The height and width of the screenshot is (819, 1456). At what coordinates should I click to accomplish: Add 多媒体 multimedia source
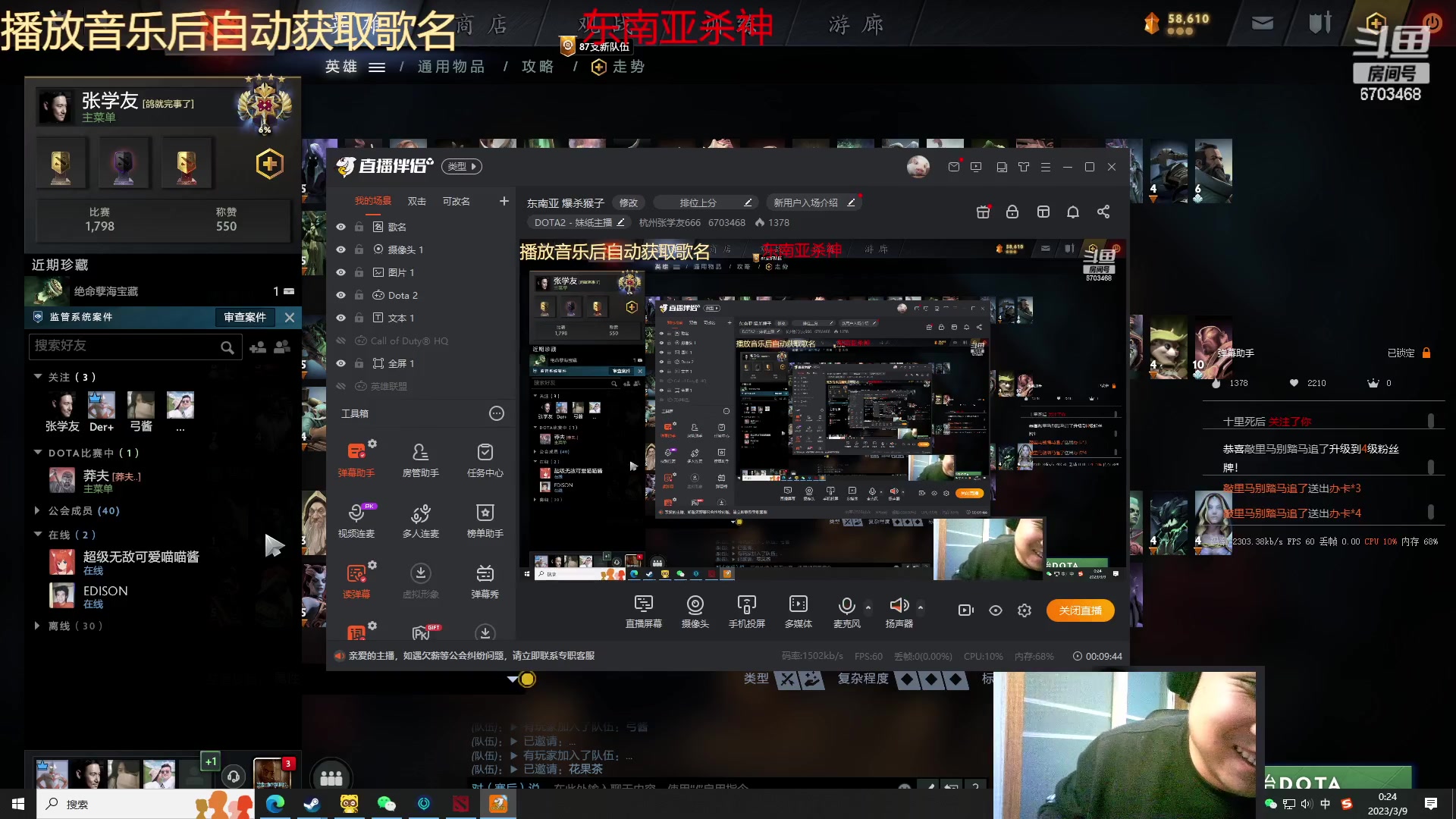click(x=798, y=611)
